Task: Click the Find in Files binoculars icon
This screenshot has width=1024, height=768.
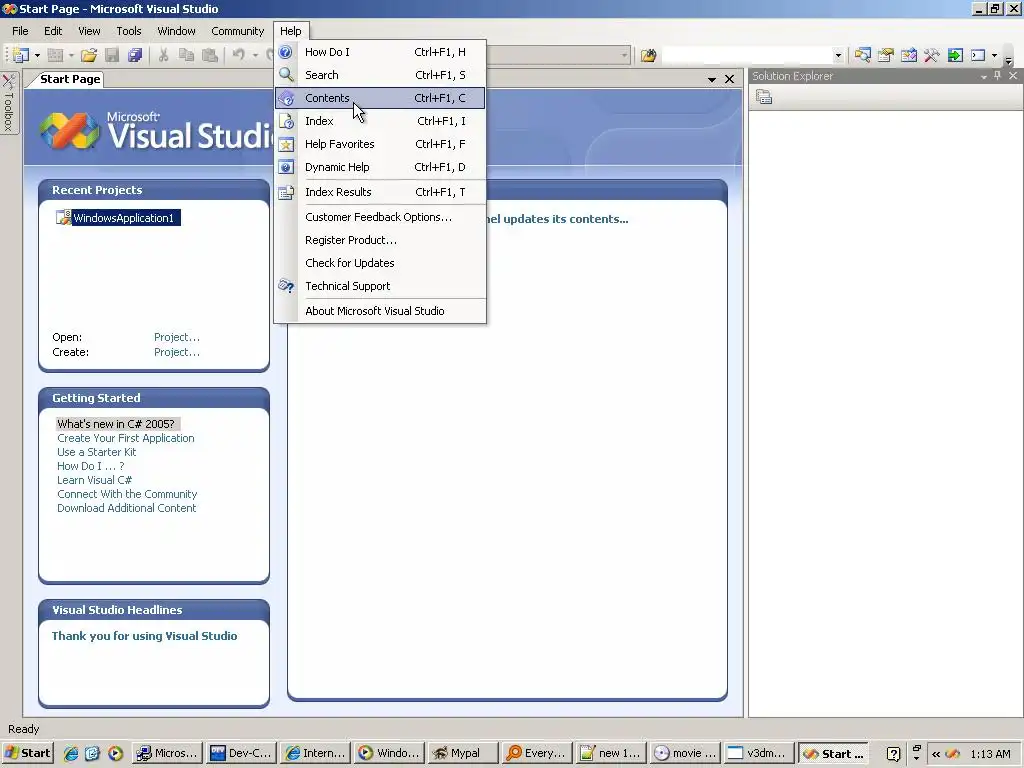Action: point(648,56)
